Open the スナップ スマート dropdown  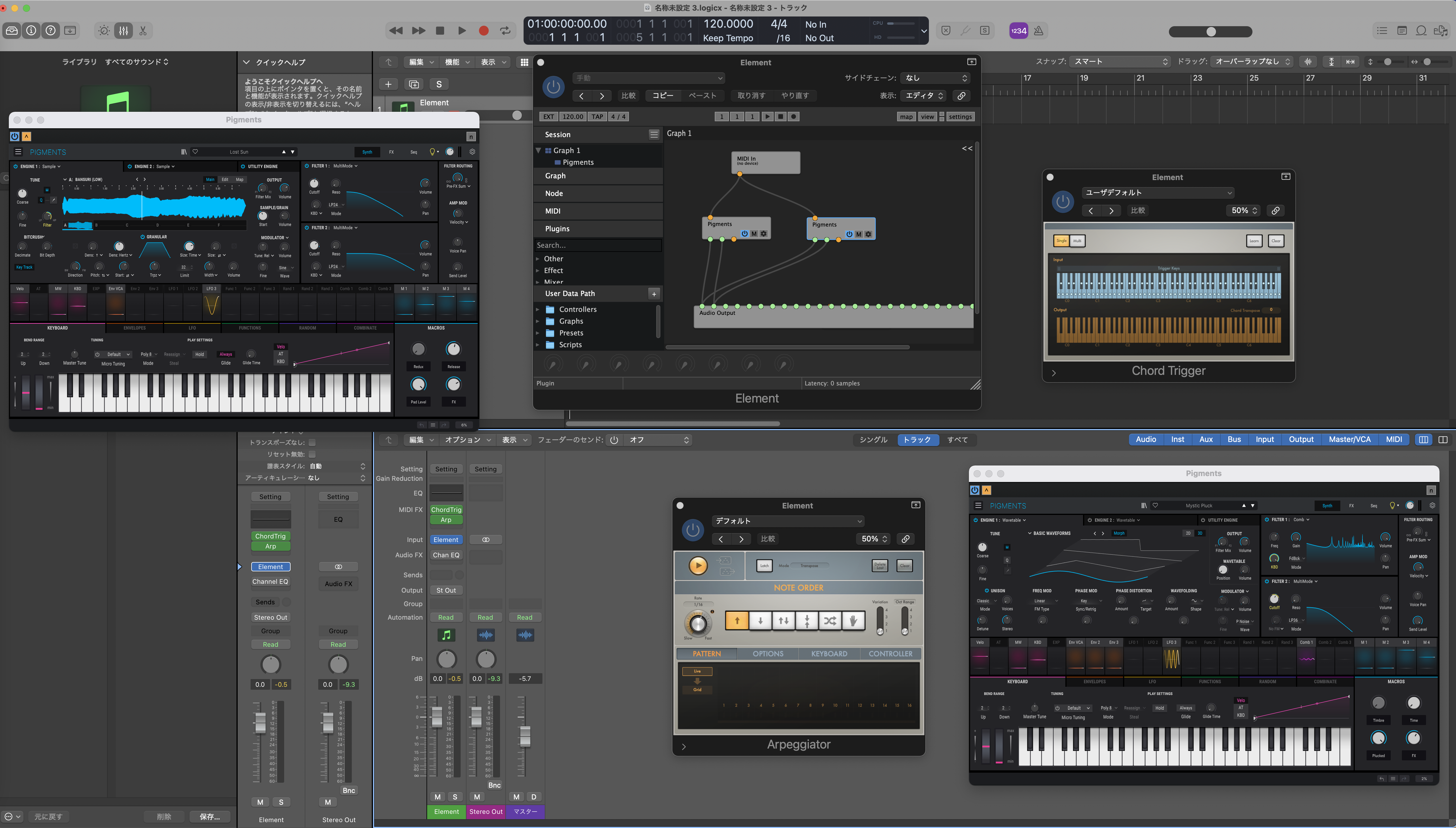(1119, 61)
